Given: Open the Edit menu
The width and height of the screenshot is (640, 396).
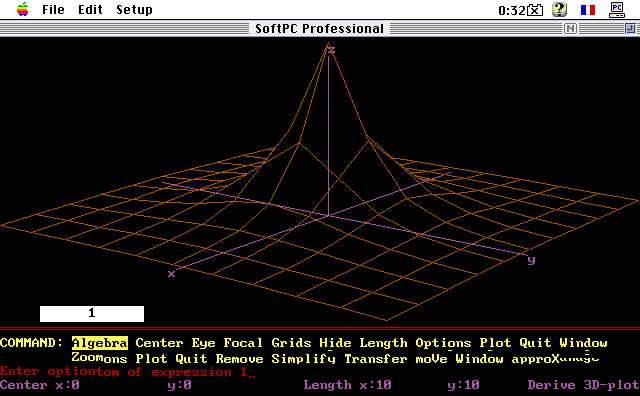Looking at the screenshot, I should (90, 9).
